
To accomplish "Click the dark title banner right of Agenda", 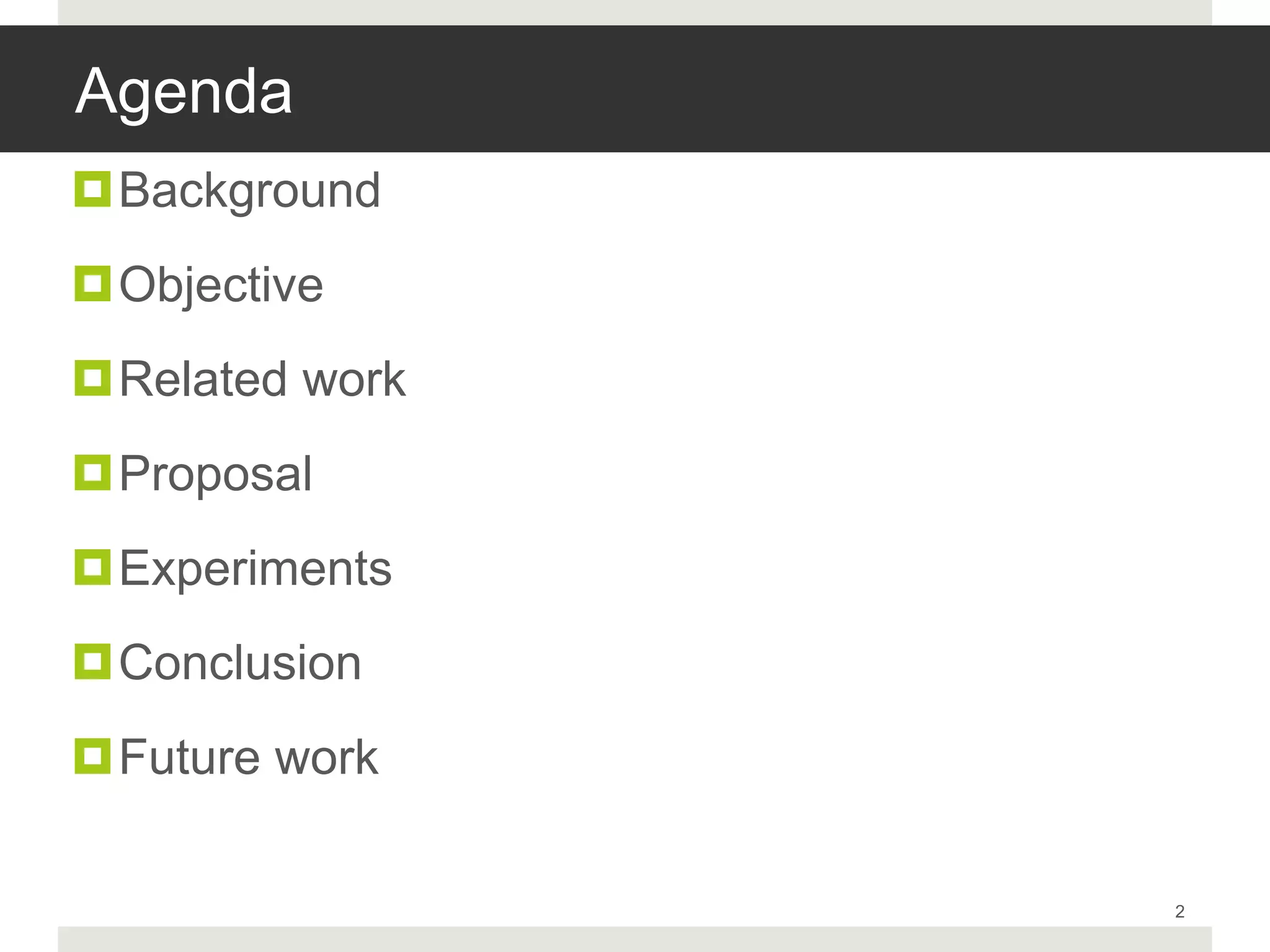I will click(744, 90).
